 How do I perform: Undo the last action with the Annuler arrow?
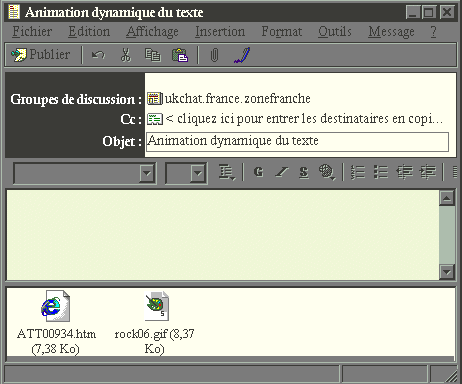click(98, 55)
